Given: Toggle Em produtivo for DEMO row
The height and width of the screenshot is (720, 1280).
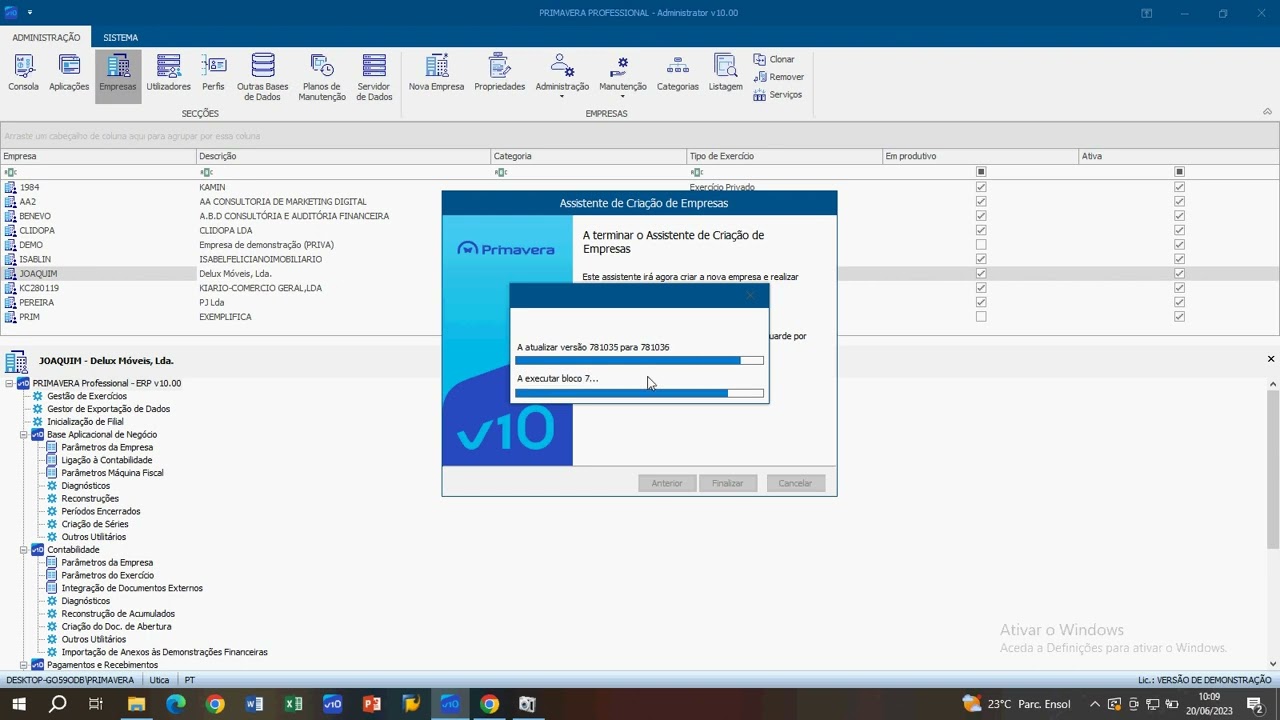Looking at the screenshot, I should 981,245.
